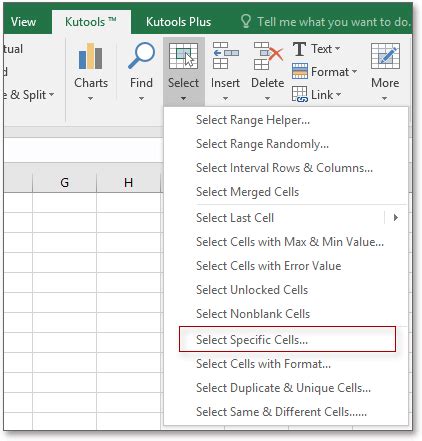Switch to the Kutools Plus tab
Screen dimensions: 422x441
tap(179, 22)
